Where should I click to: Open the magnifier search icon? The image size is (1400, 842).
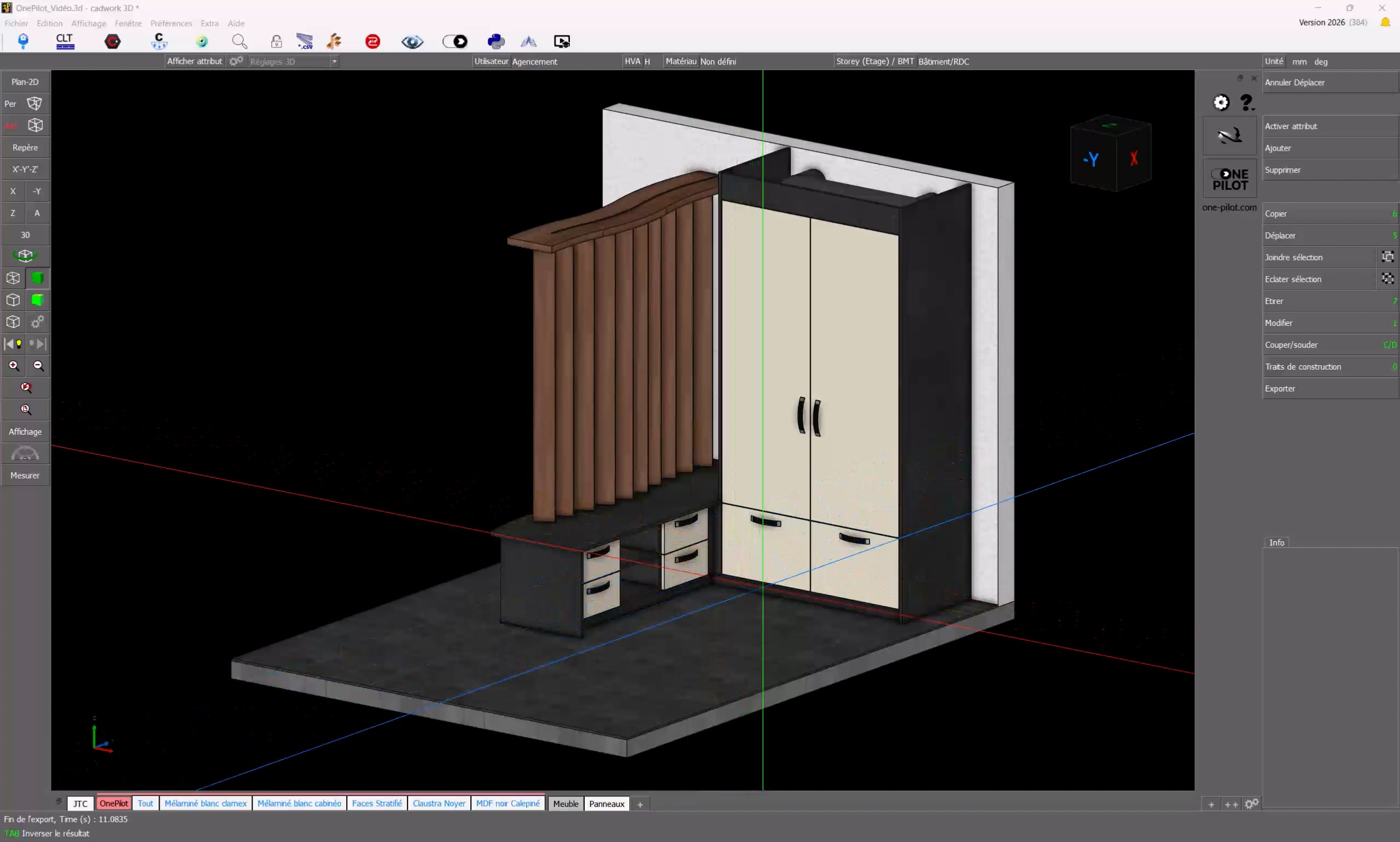point(240,41)
